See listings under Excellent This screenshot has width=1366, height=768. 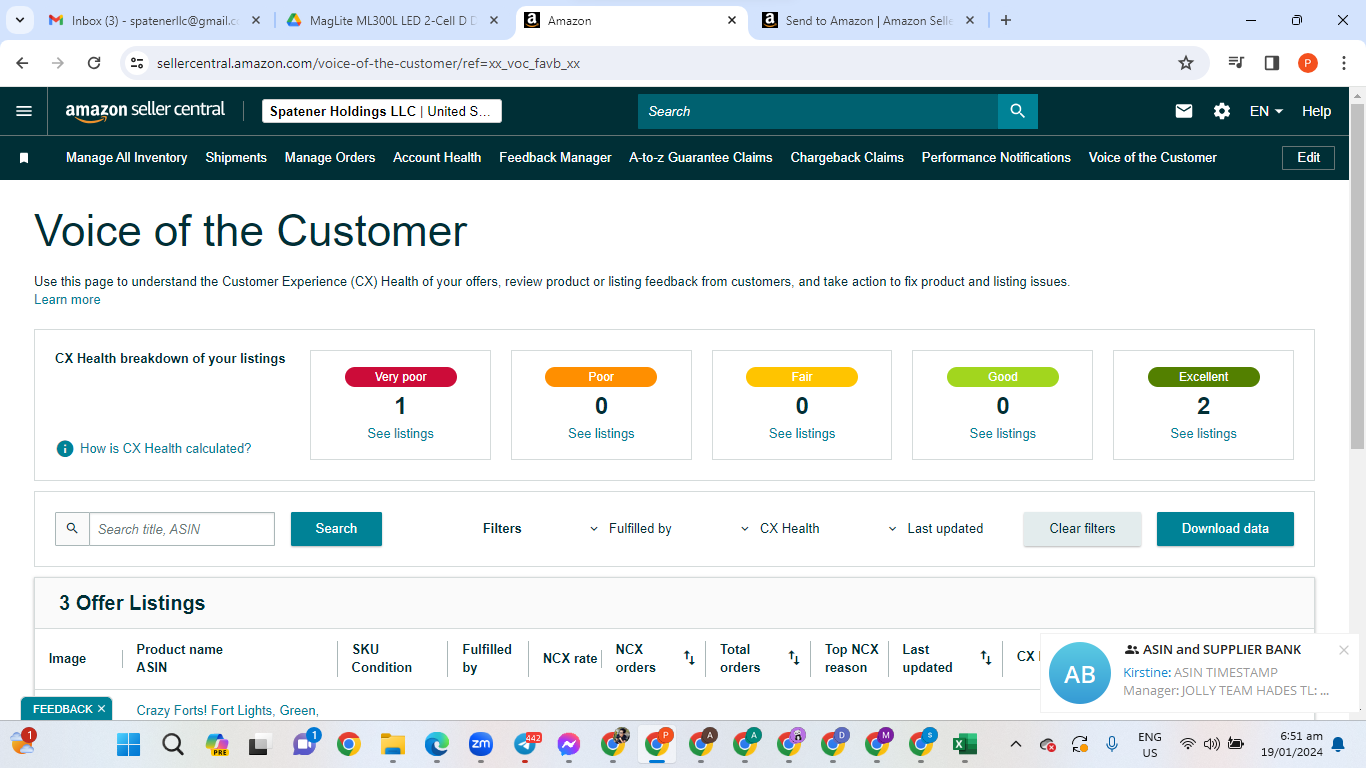coord(1203,434)
